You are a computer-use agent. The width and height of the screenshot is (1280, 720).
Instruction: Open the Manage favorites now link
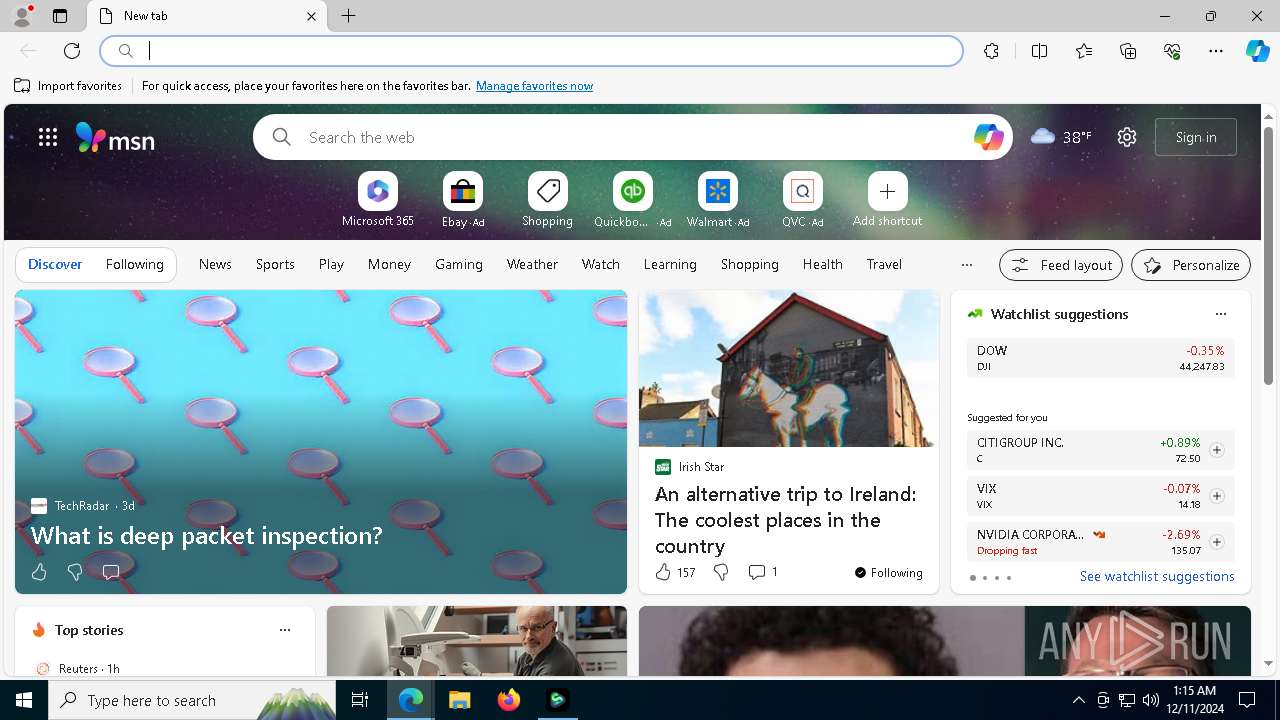[534, 86]
